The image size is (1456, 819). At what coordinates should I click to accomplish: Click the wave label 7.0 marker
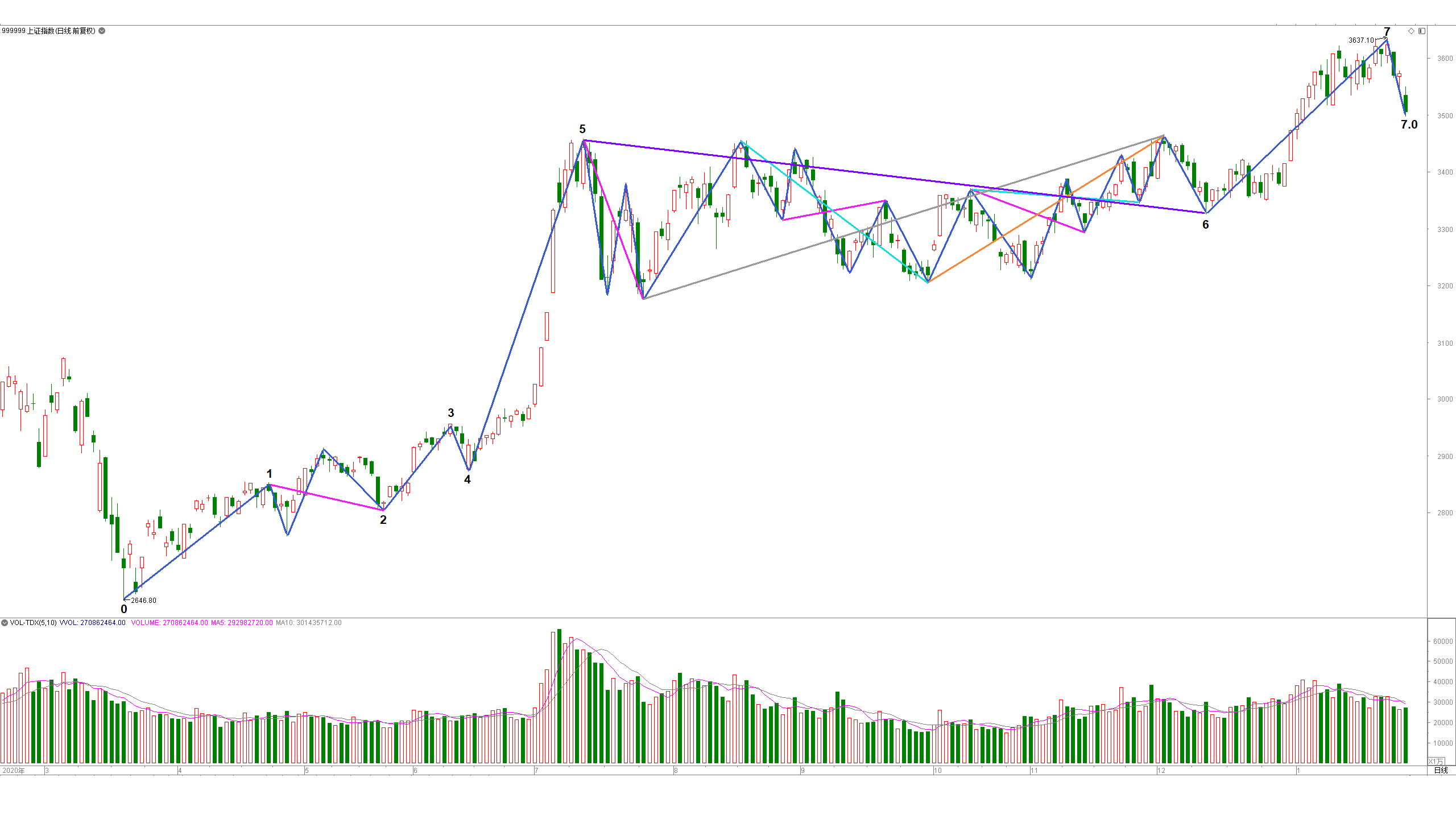[1409, 125]
